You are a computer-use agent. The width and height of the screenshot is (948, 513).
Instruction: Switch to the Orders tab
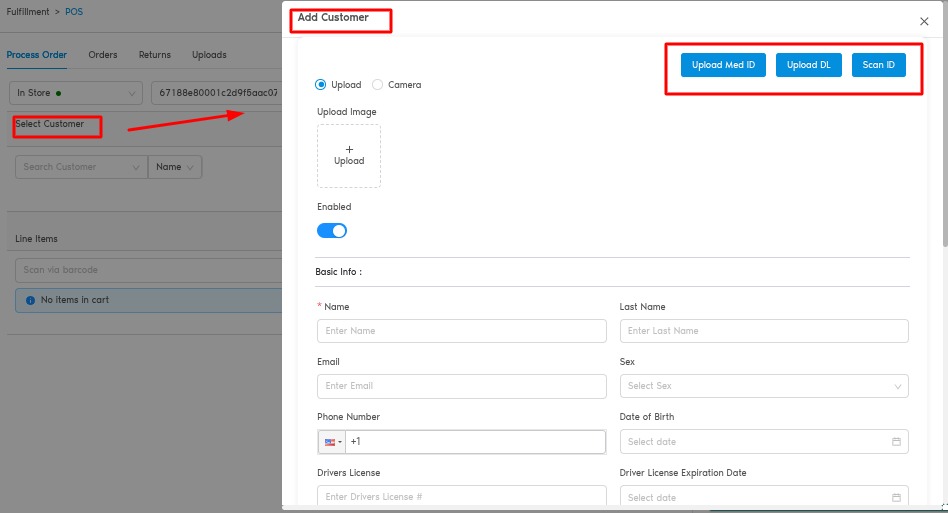click(103, 54)
